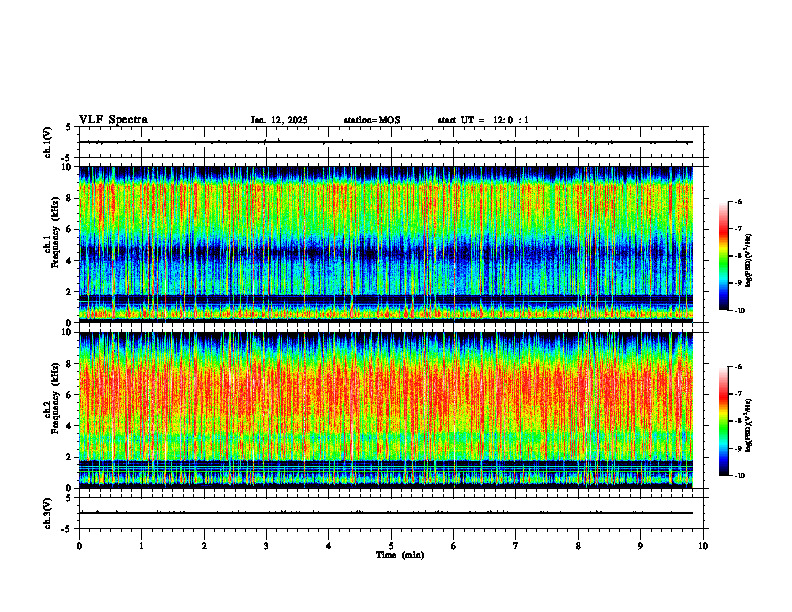Click the "-6" label on ch.2 colorbar
Screen dimensions: 792x612
738,367
